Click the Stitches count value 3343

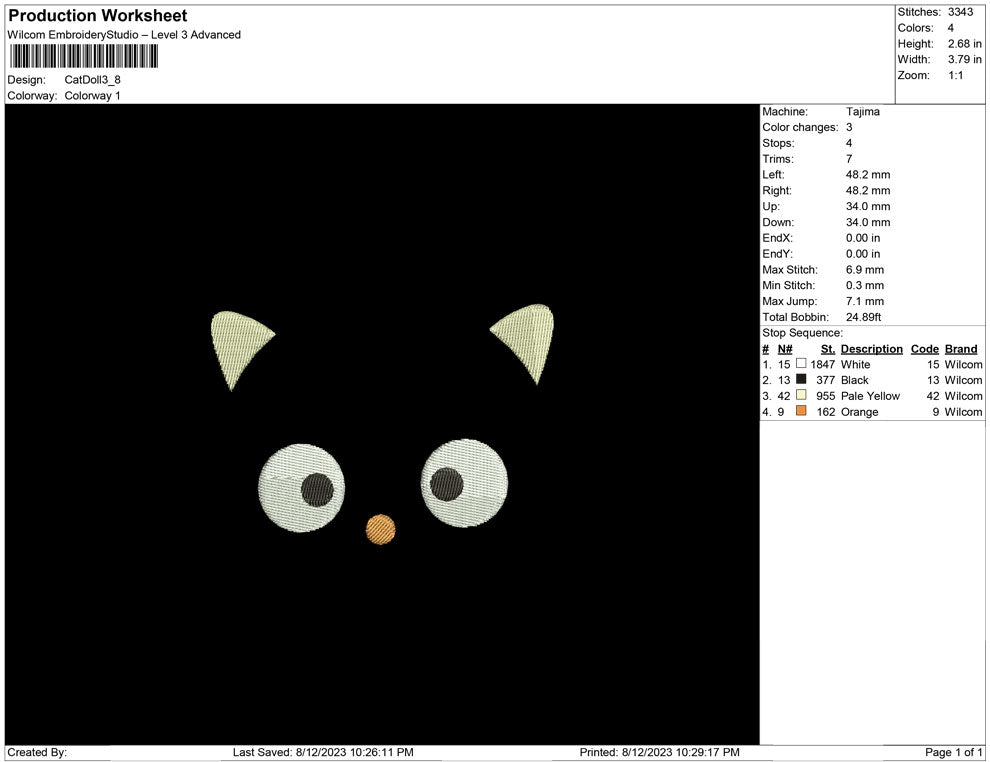pos(960,12)
